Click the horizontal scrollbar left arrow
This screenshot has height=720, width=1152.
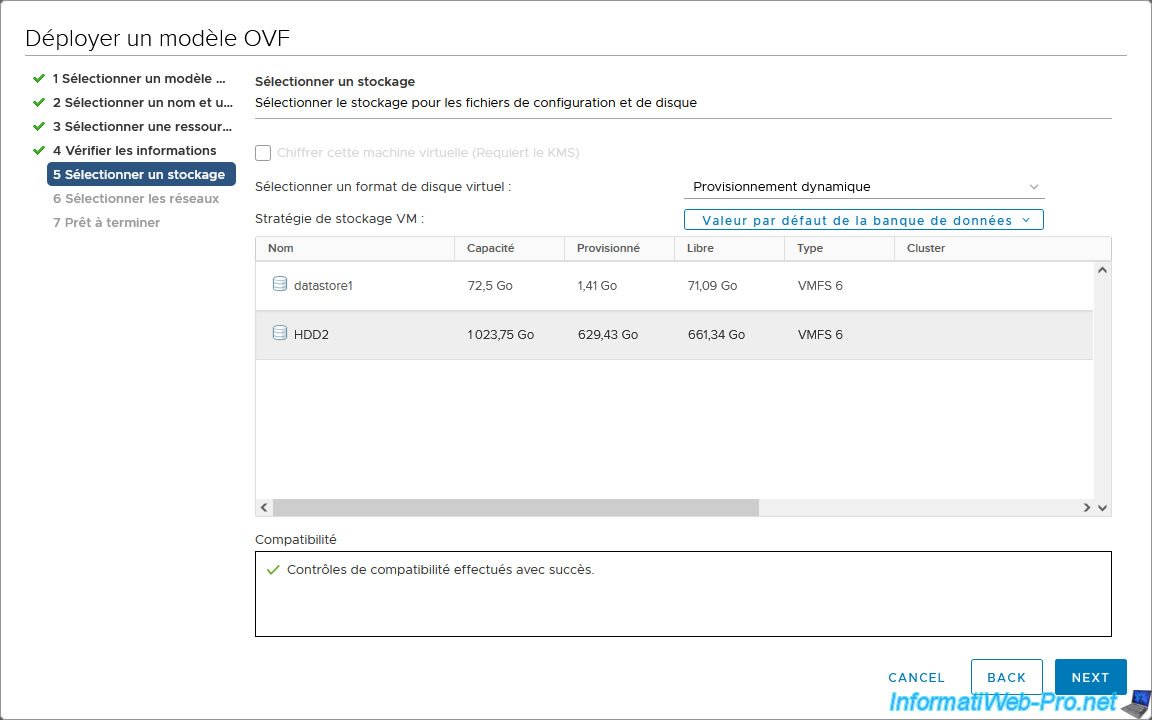pyautogui.click(x=264, y=508)
